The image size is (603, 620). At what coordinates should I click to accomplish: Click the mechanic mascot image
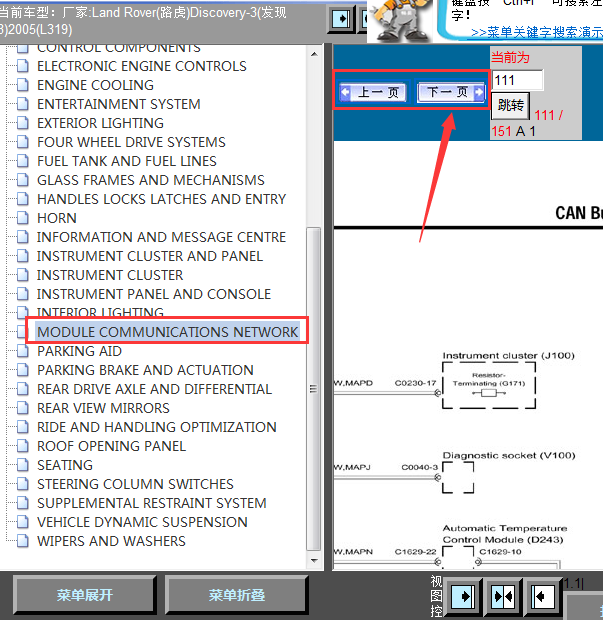click(400, 21)
